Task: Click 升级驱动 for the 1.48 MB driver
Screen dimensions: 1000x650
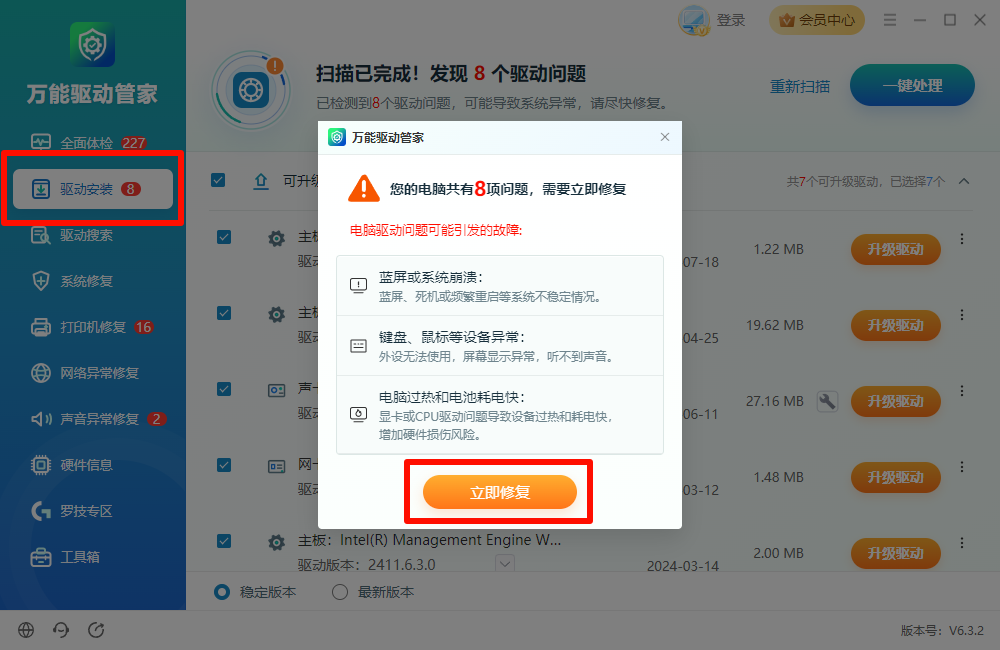Action: [895, 477]
